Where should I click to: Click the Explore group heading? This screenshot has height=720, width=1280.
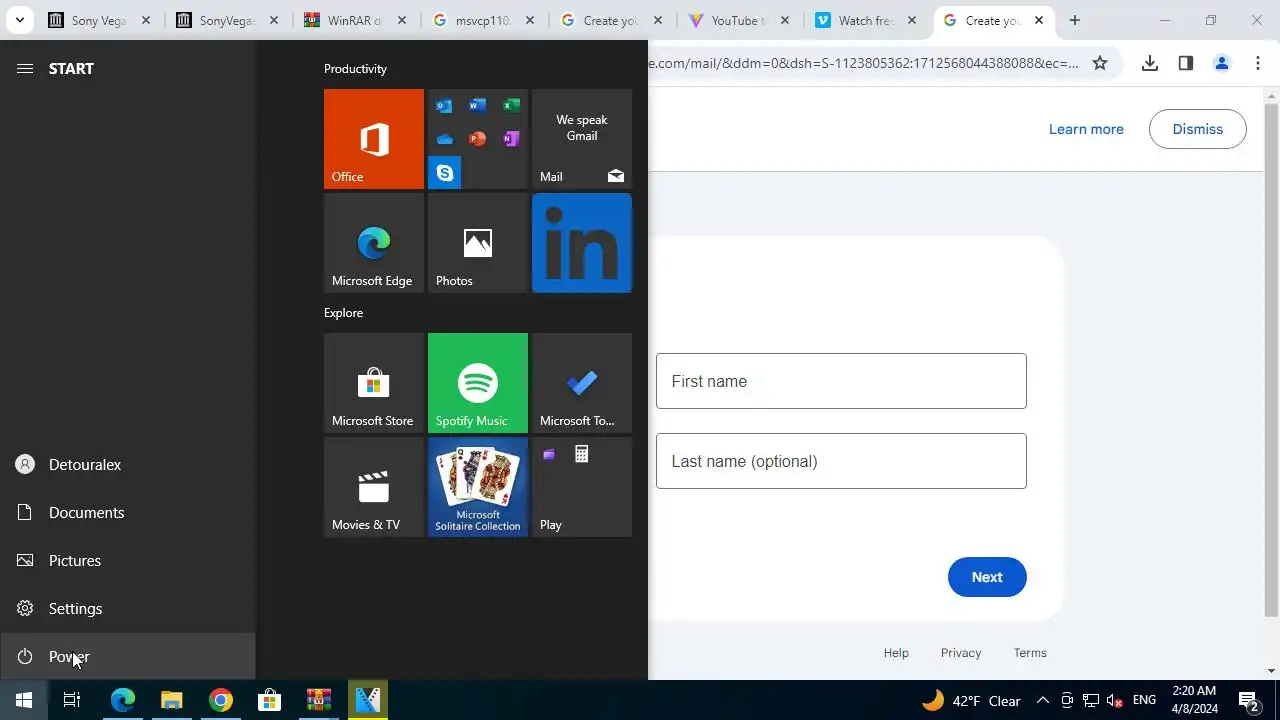click(343, 313)
